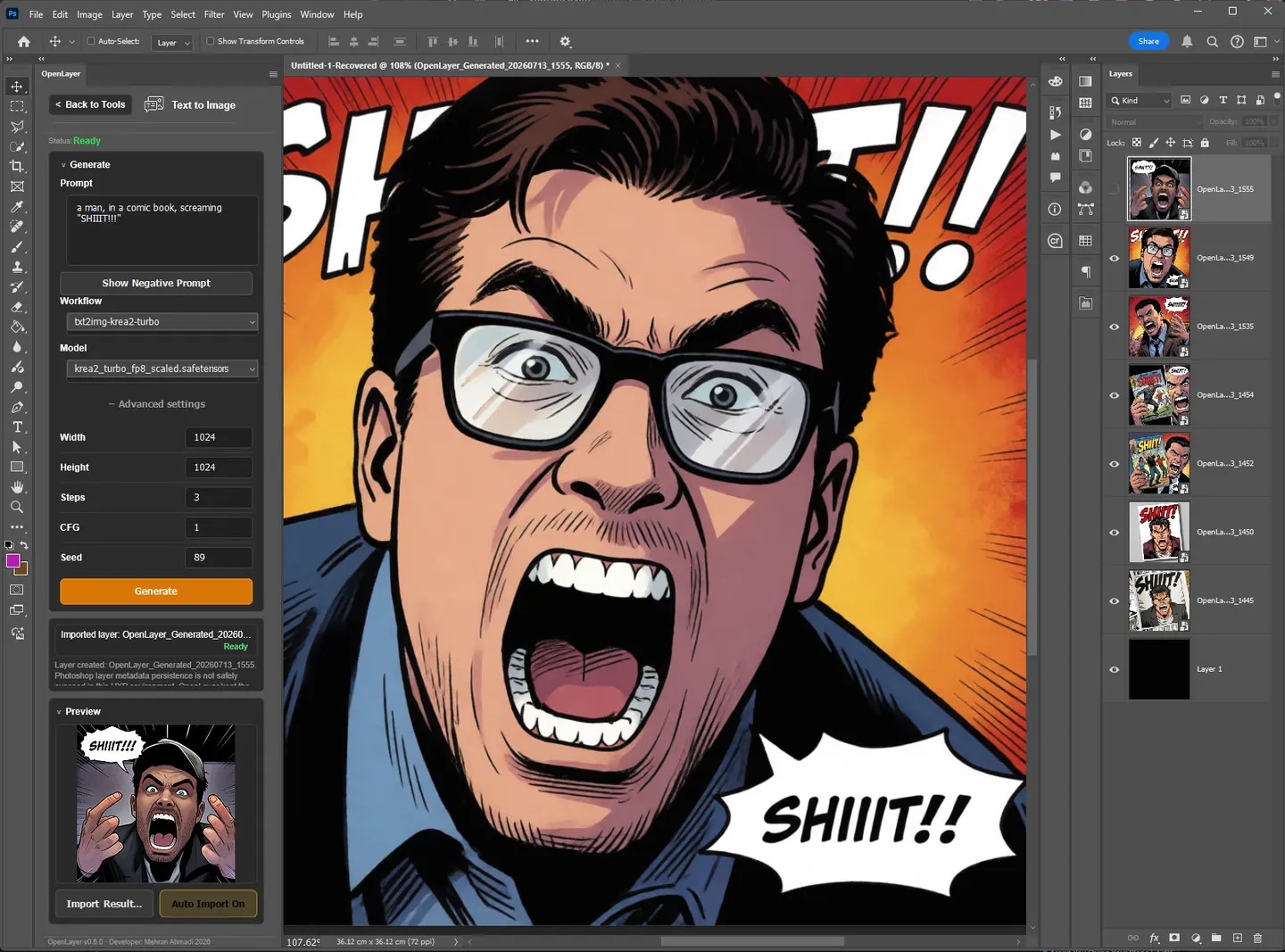The image size is (1285, 952).
Task: Open the Model dropdown krea2_turbo_fp8_scaled
Action: tap(162, 368)
